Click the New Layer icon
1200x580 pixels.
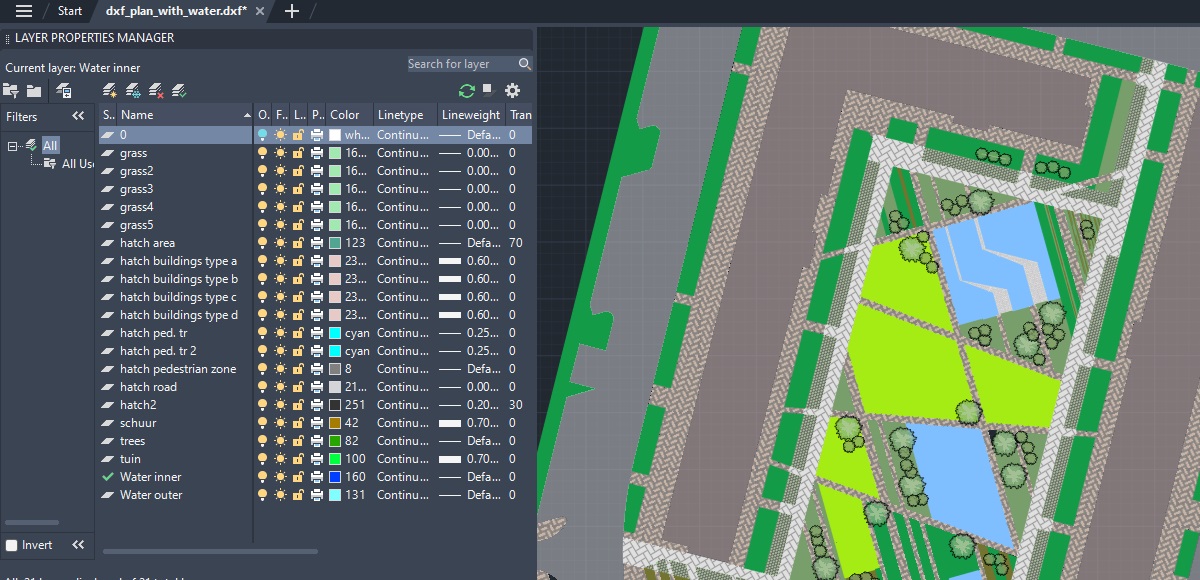tap(110, 91)
